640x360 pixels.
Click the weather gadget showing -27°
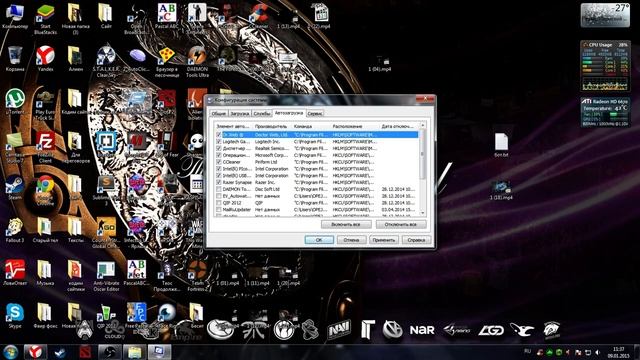(605, 16)
